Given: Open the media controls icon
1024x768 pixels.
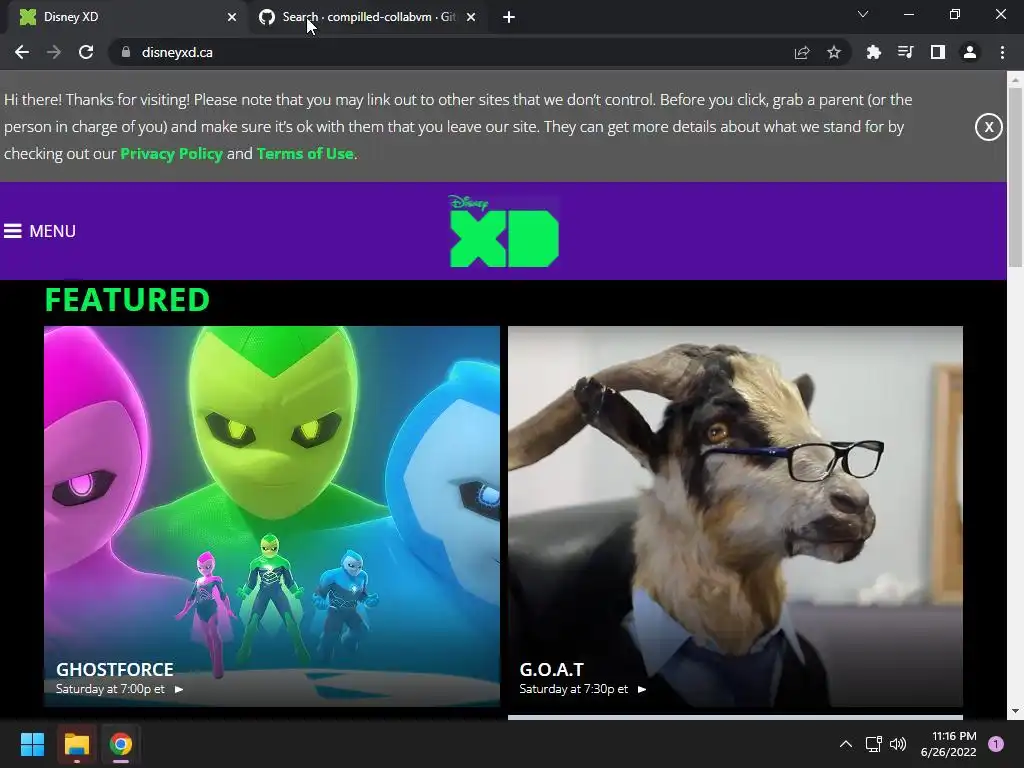Looking at the screenshot, I should coord(905,52).
